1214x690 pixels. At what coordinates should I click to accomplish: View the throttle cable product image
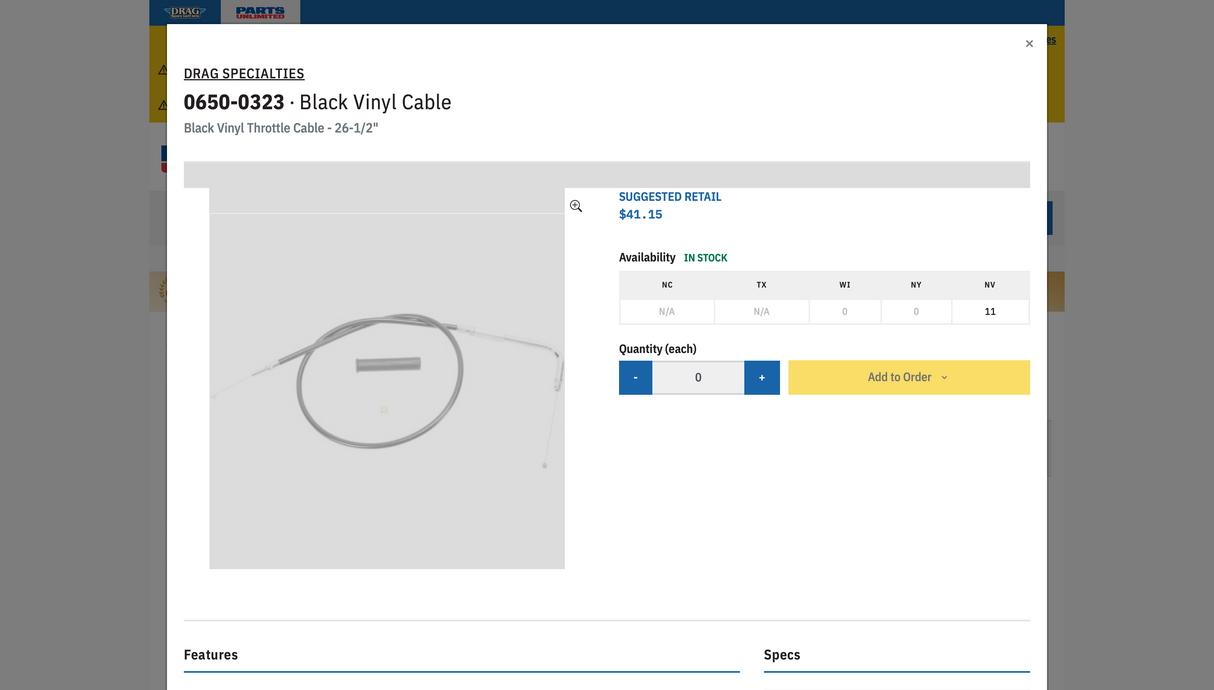[387, 379]
